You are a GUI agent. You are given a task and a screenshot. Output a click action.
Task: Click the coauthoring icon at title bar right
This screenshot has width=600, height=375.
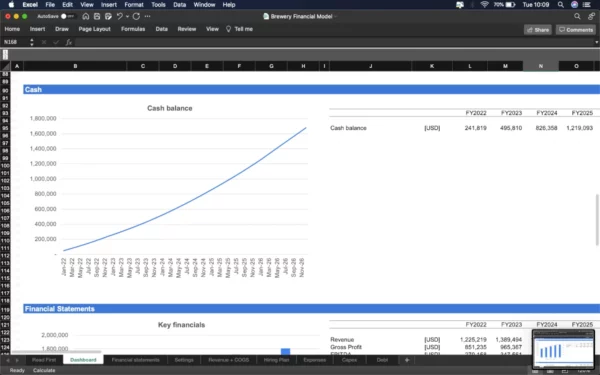pyautogui.click(x=591, y=16)
